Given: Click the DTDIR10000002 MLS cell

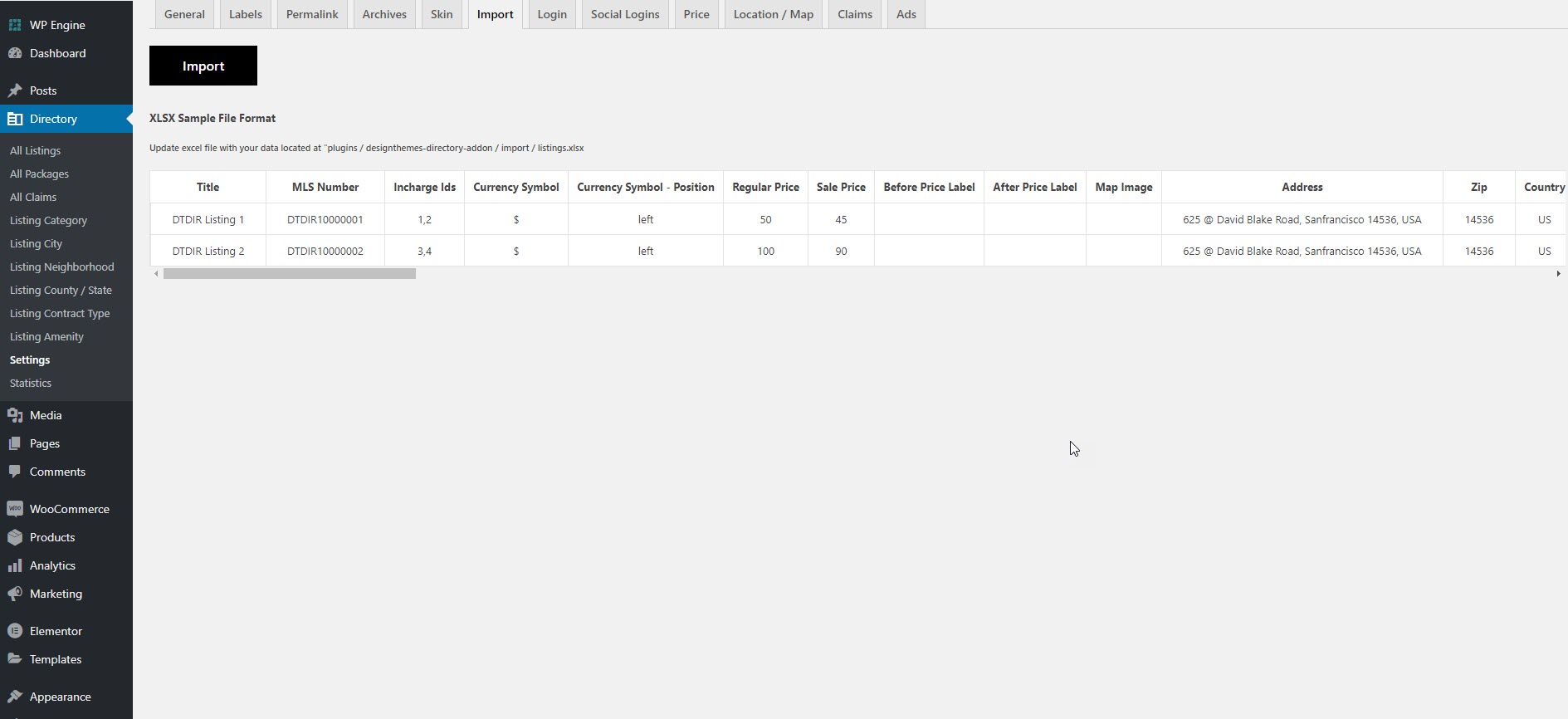Looking at the screenshot, I should pyautogui.click(x=325, y=251).
